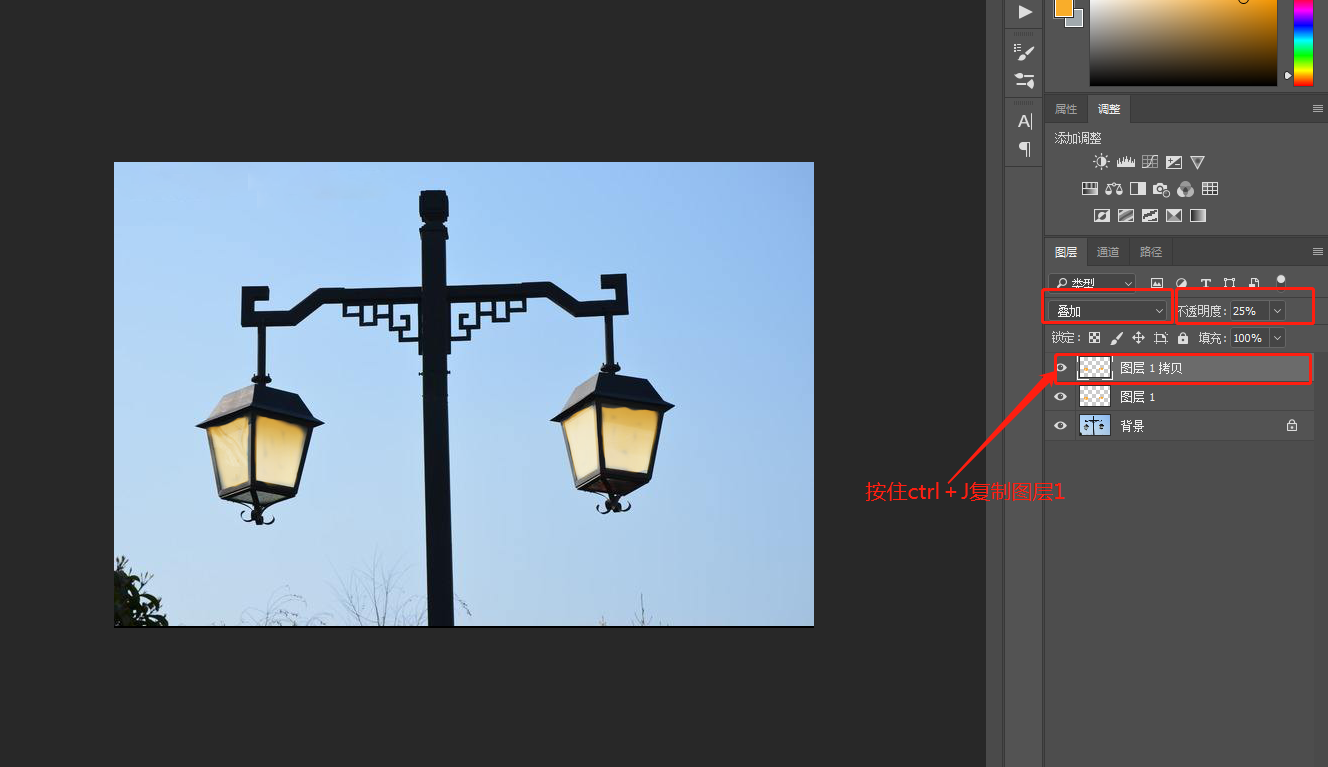This screenshot has height=767, width=1328.
Task: Add a Selective Color adjustment
Action: (x=1174, y=215)
